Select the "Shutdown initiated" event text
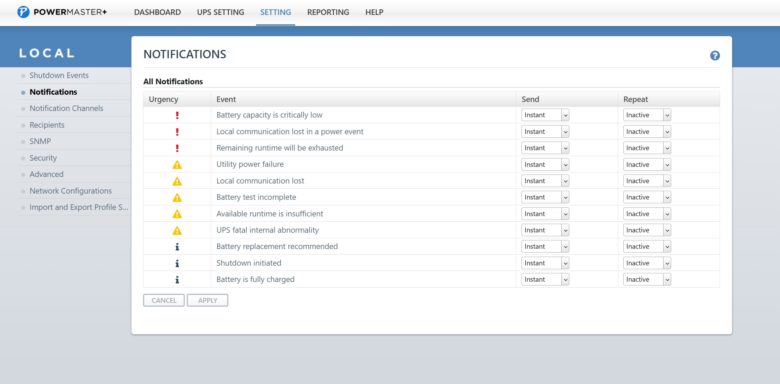This screenshot has width=780, height=384. (x=249, y=263)
